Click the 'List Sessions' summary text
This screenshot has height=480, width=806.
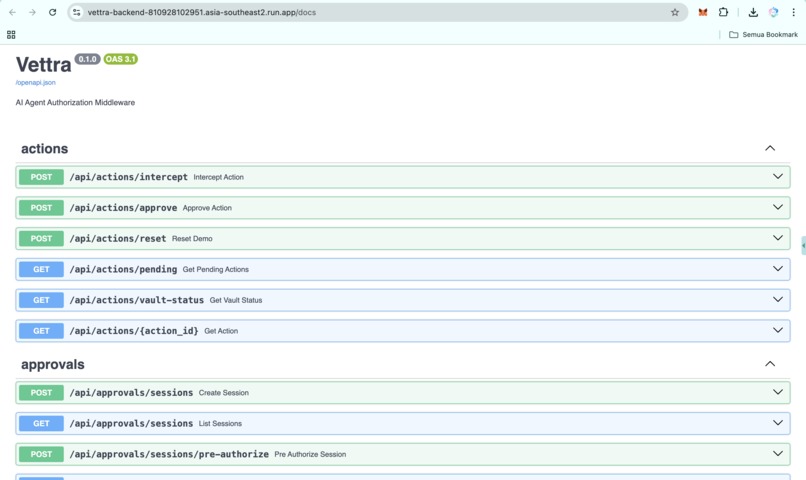[220, 424]
